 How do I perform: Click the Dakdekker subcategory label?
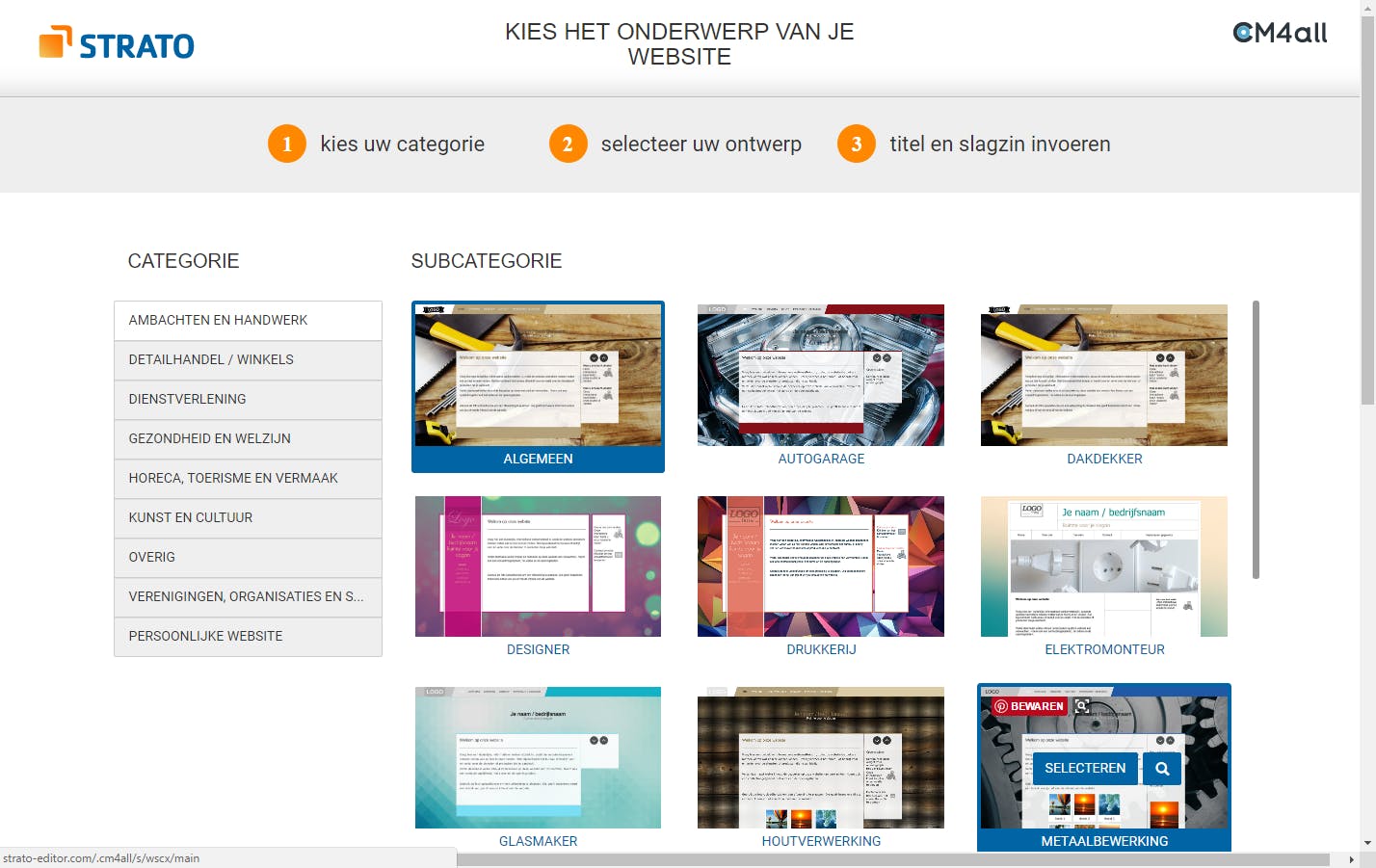click(x=1104, y=459)
